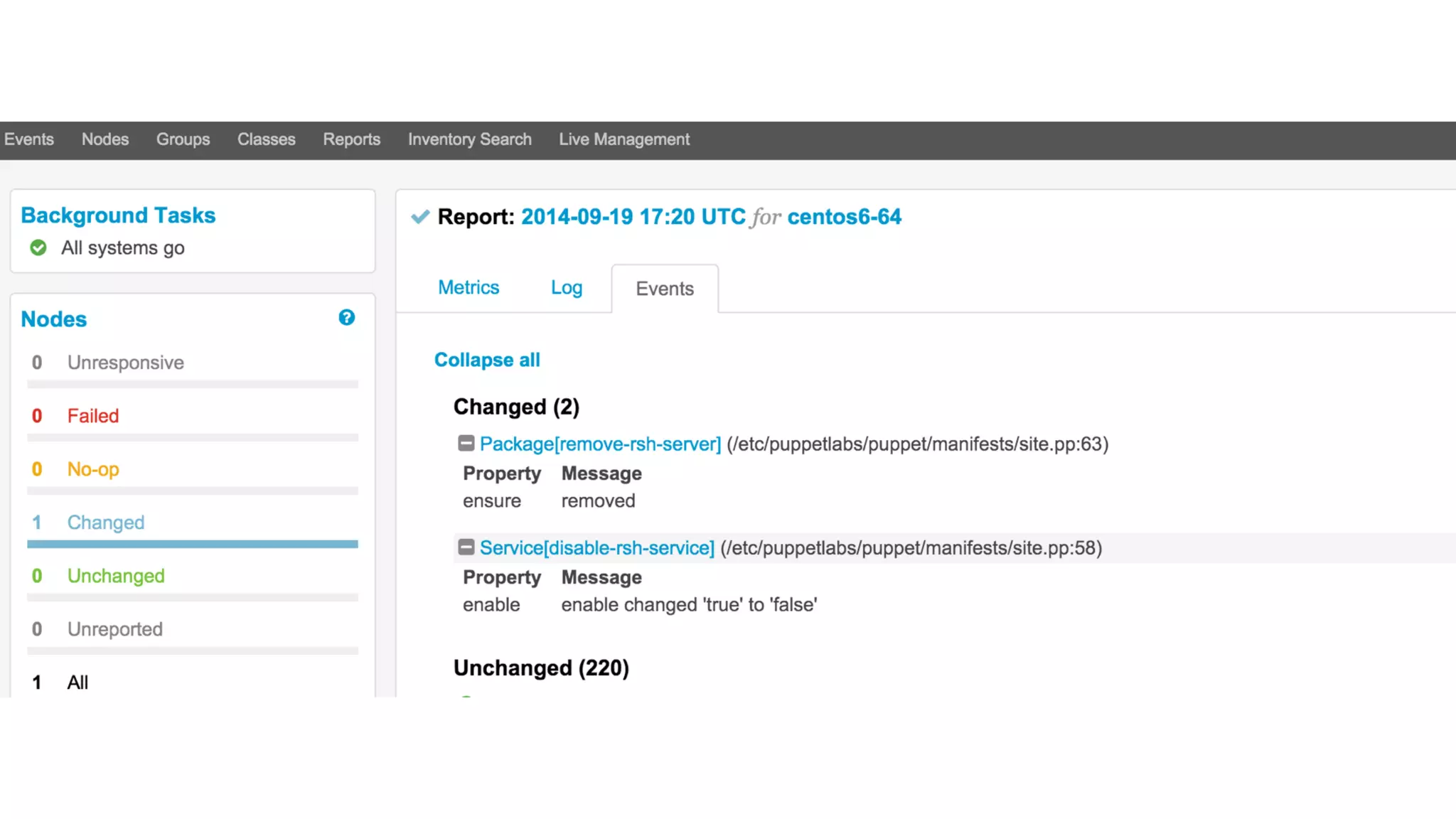Click the blue Changed progress bar
The height and width of the screenshot is (819, 1456).
192,544
